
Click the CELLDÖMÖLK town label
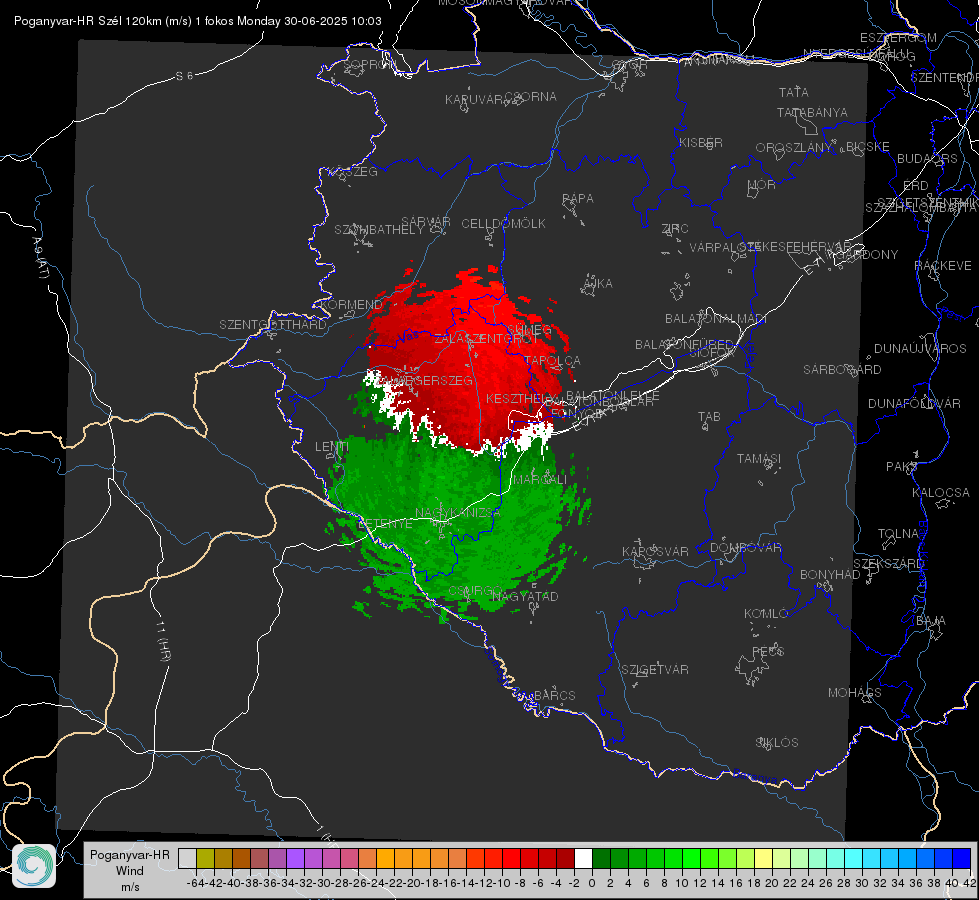point(504,224)
